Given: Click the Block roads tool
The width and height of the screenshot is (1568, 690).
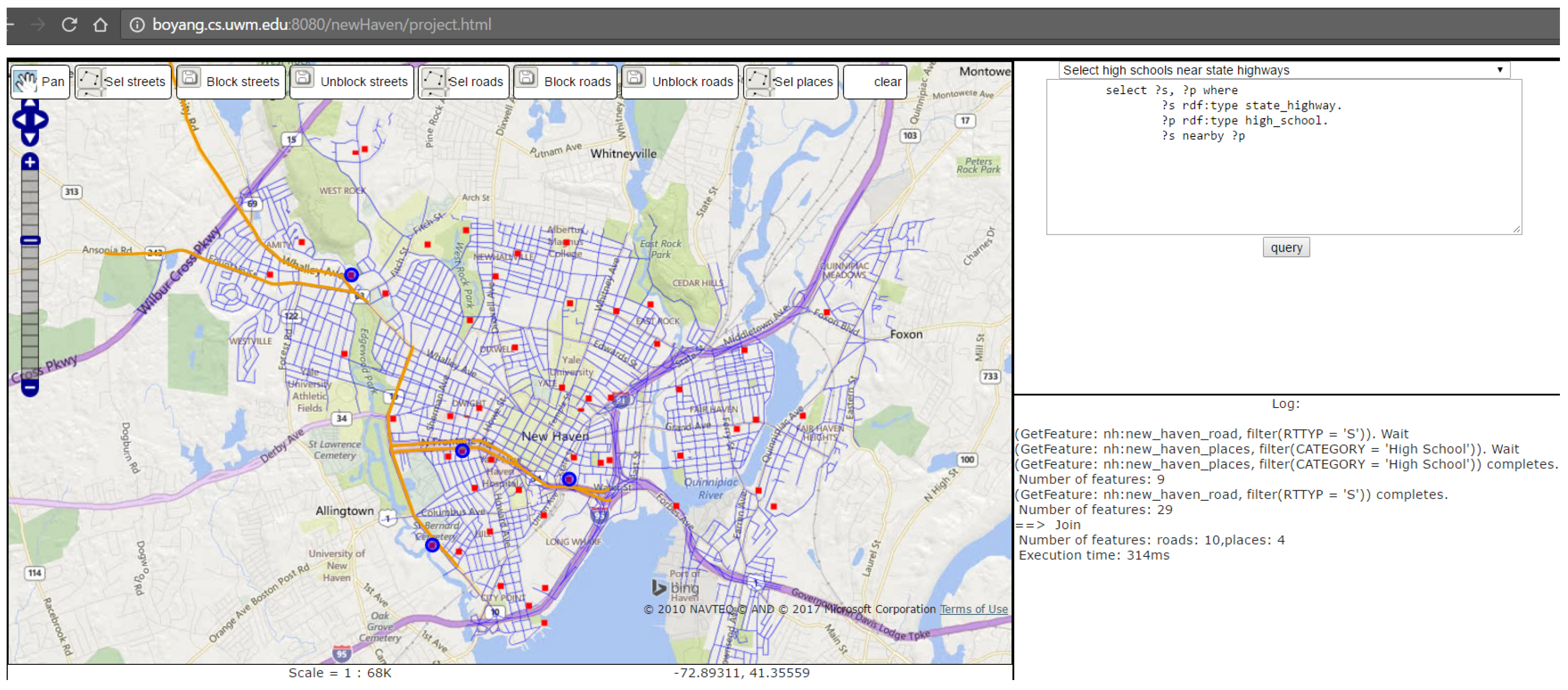Looking at the screenshot, I should point(565,82).
